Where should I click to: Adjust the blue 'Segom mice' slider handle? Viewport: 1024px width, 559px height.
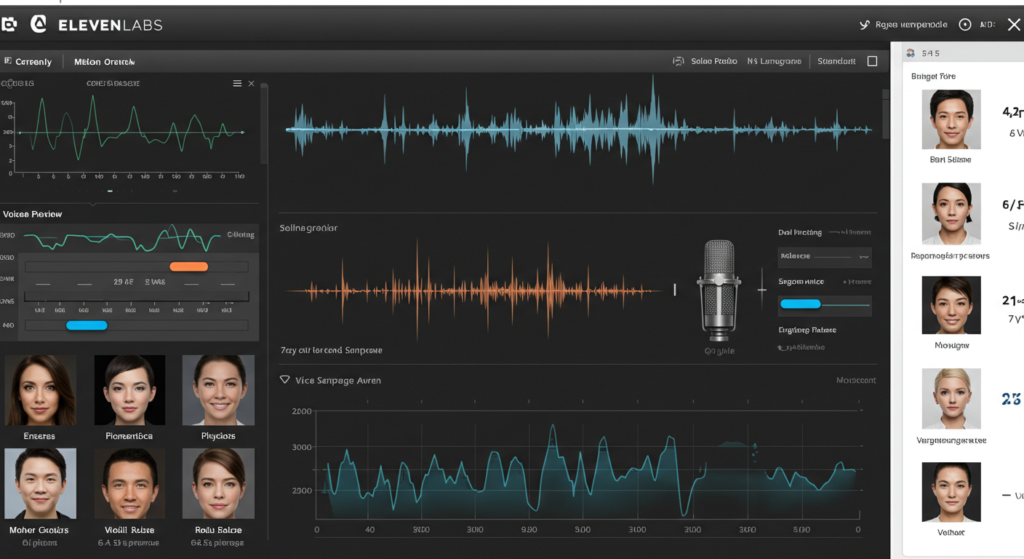click(x=800, y=304)
